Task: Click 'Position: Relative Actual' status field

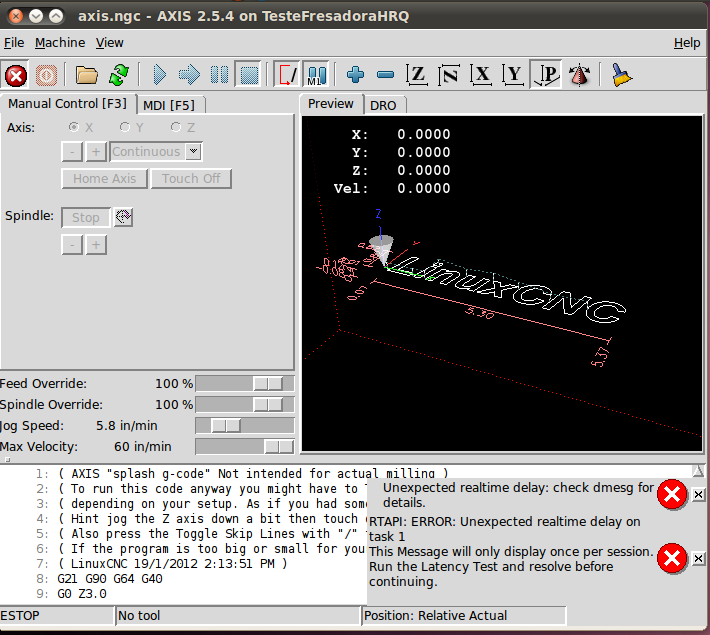Action: [x=464, y=616]
